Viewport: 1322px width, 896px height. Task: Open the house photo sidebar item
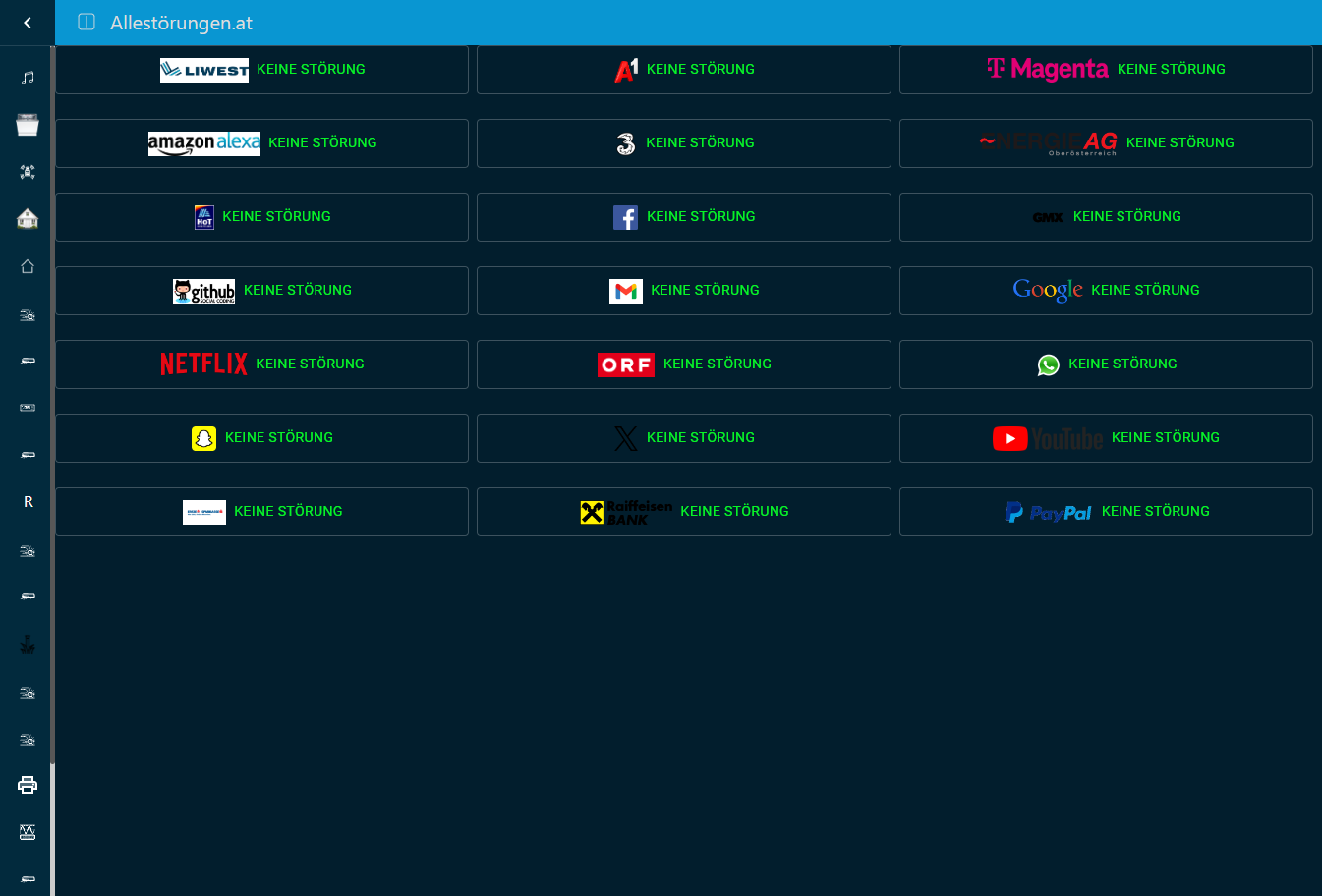tap(28, 218)
